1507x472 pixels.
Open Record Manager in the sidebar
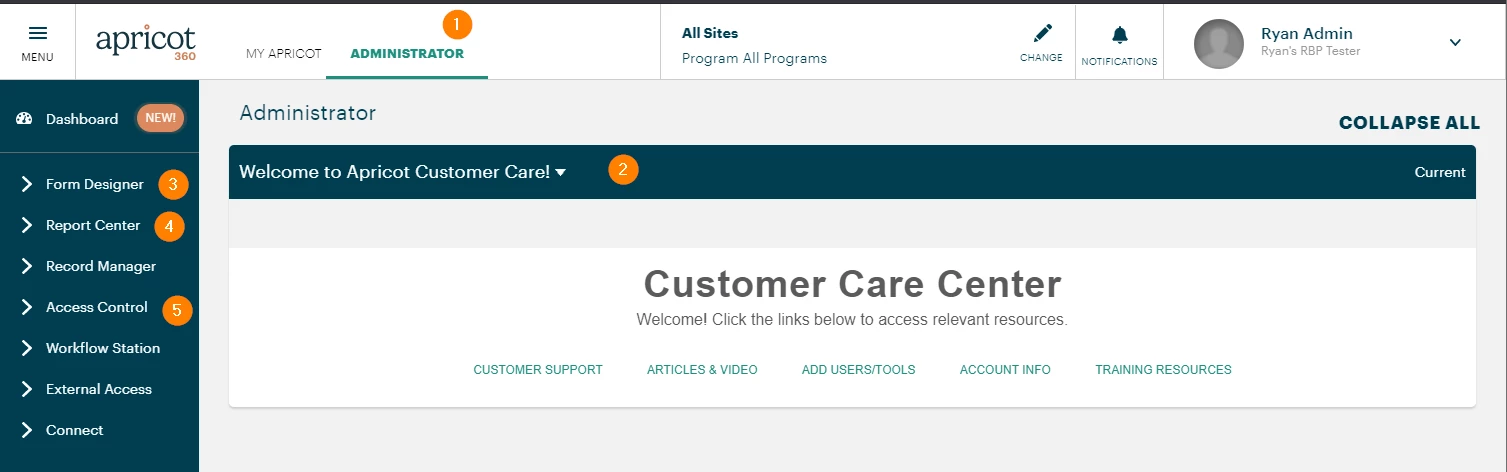pos(101,266)
